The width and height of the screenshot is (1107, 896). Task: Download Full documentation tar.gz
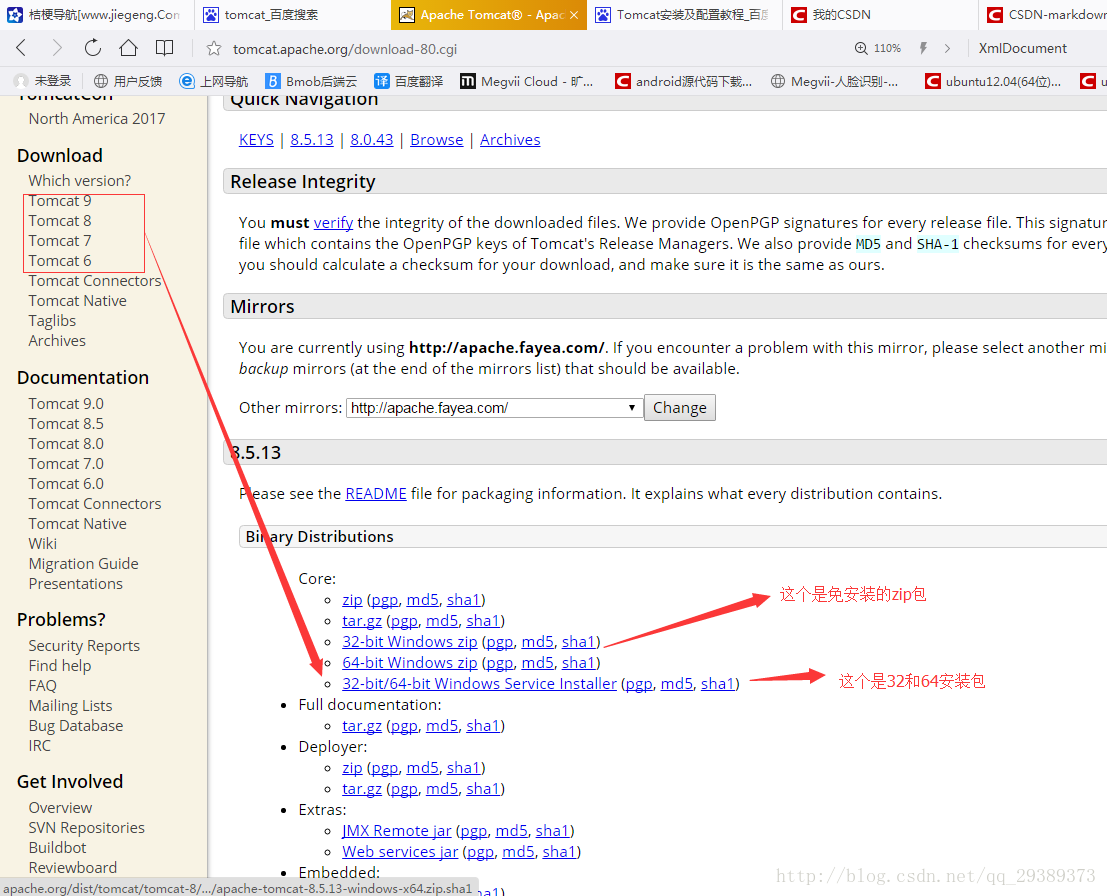click(361, 726)
